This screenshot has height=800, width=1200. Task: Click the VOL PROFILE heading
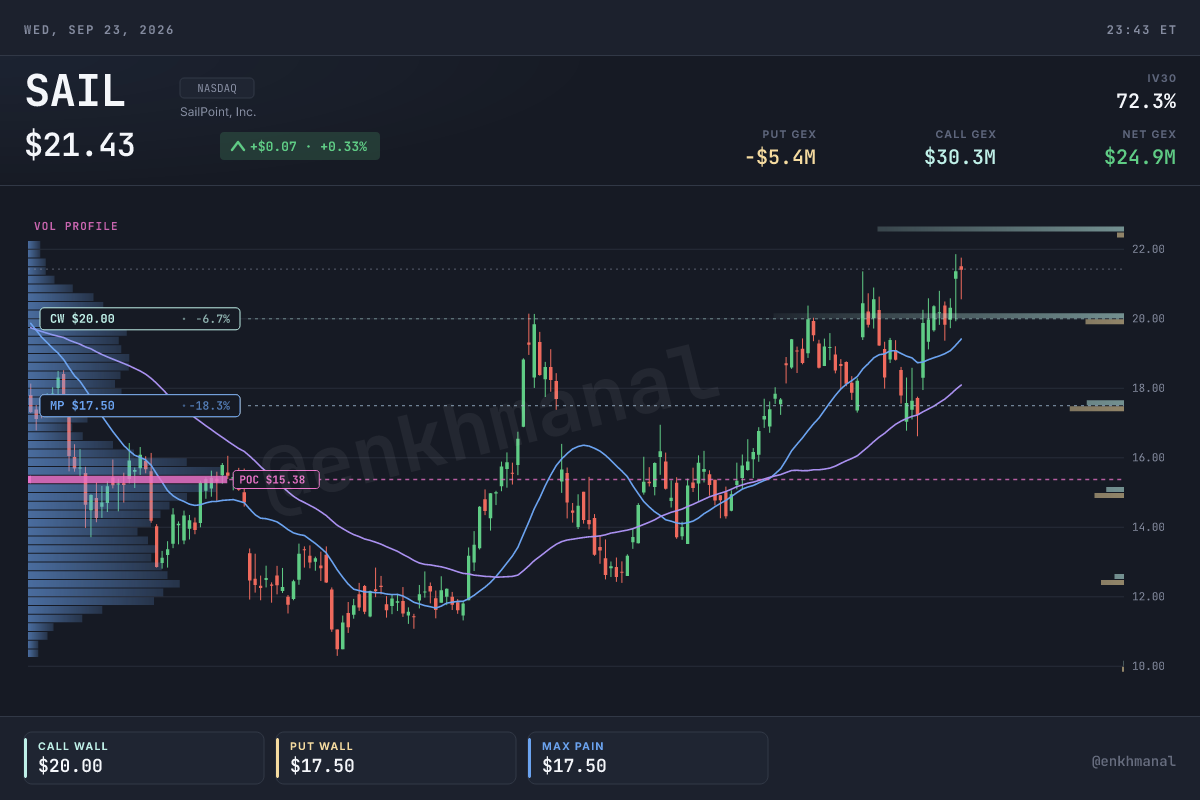[76, 227]
